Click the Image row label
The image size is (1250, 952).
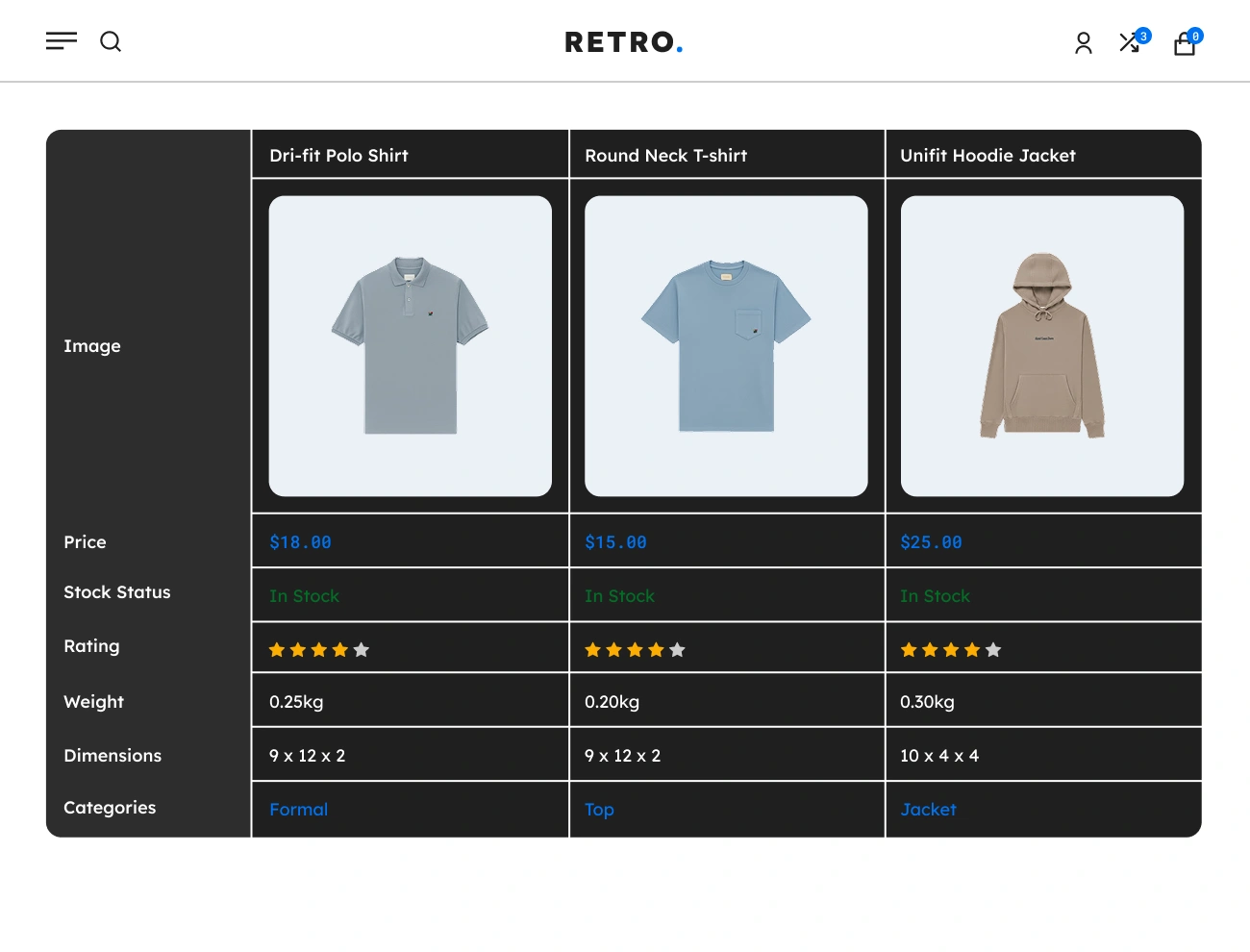[92, 346]
